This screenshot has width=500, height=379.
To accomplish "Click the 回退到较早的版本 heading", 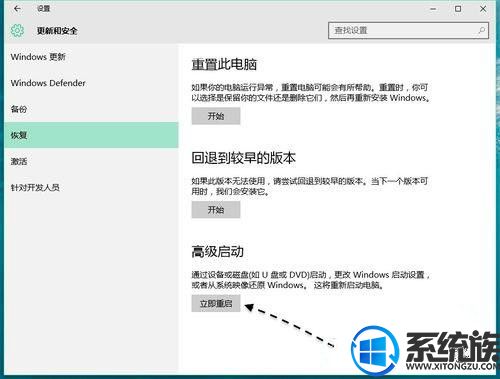I will [243, 158].
